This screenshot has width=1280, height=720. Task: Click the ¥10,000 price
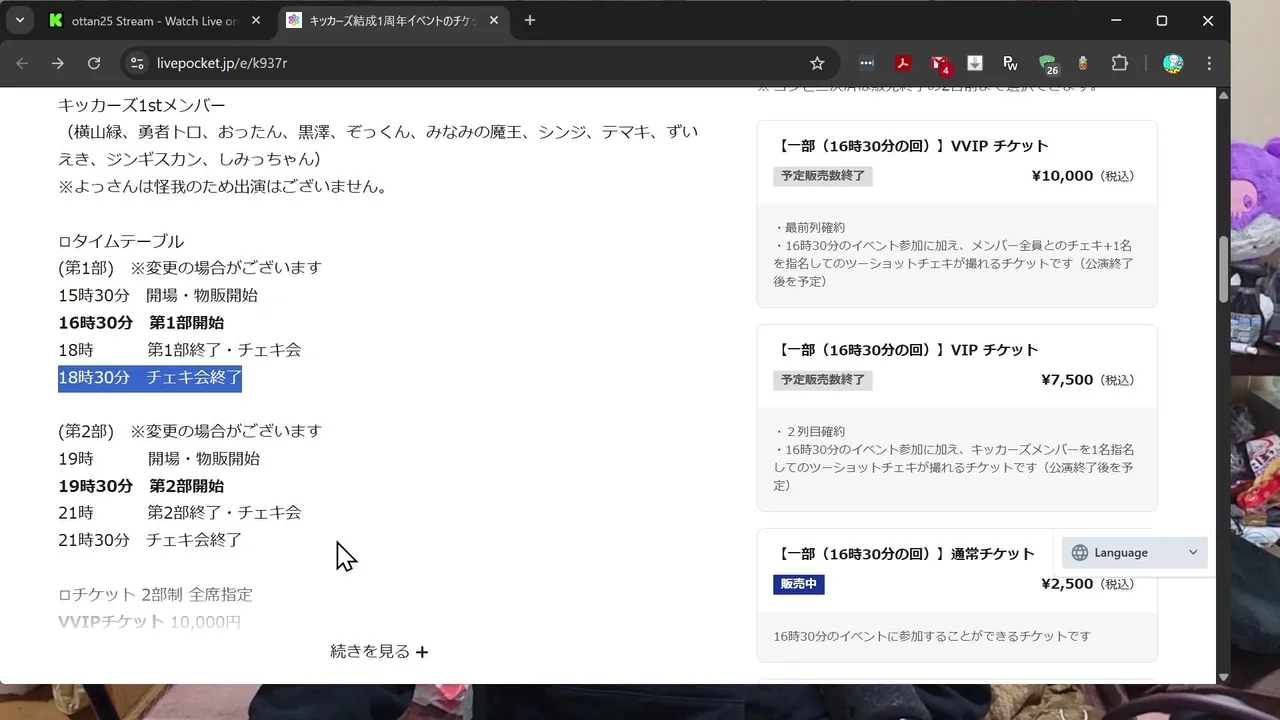tap(1062, 176)
